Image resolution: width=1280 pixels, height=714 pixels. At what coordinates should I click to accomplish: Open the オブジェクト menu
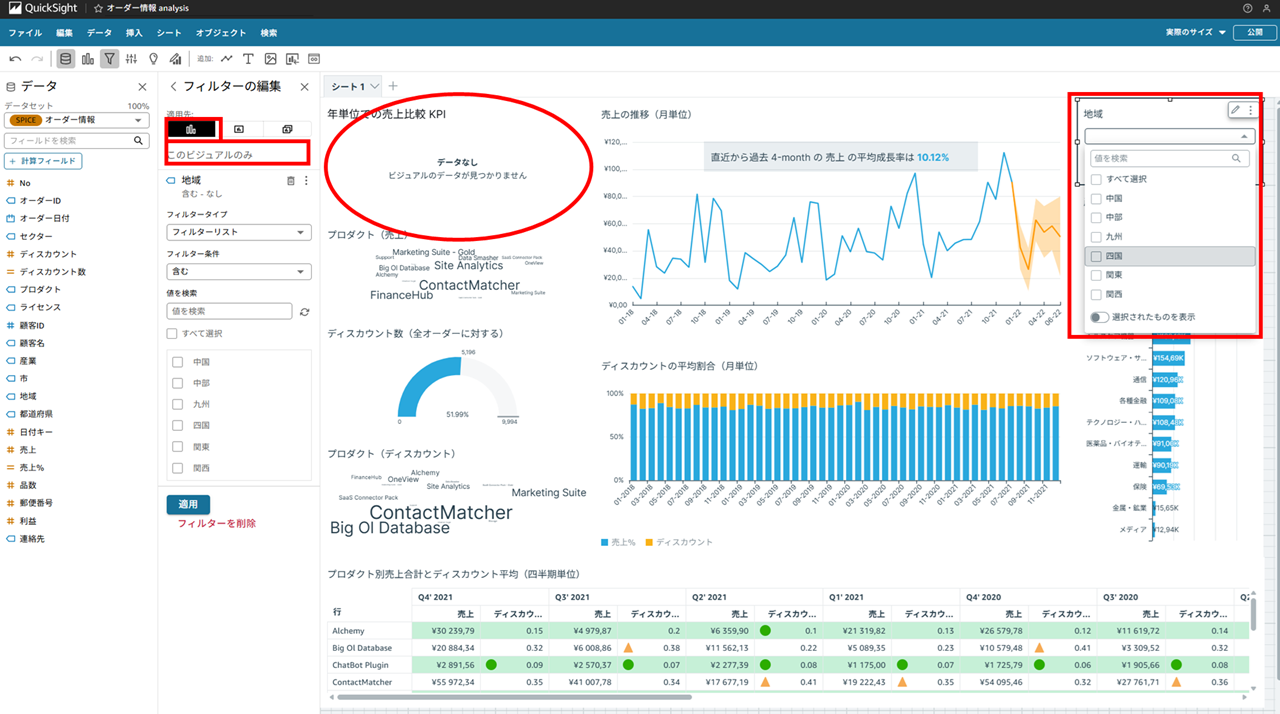tap(221, 33)
